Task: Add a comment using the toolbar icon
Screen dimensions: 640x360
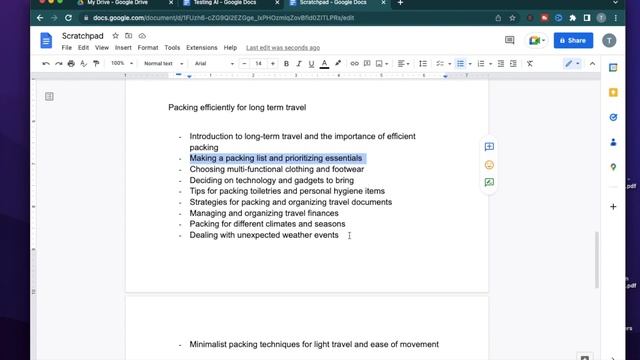Action: click(367, 64)
